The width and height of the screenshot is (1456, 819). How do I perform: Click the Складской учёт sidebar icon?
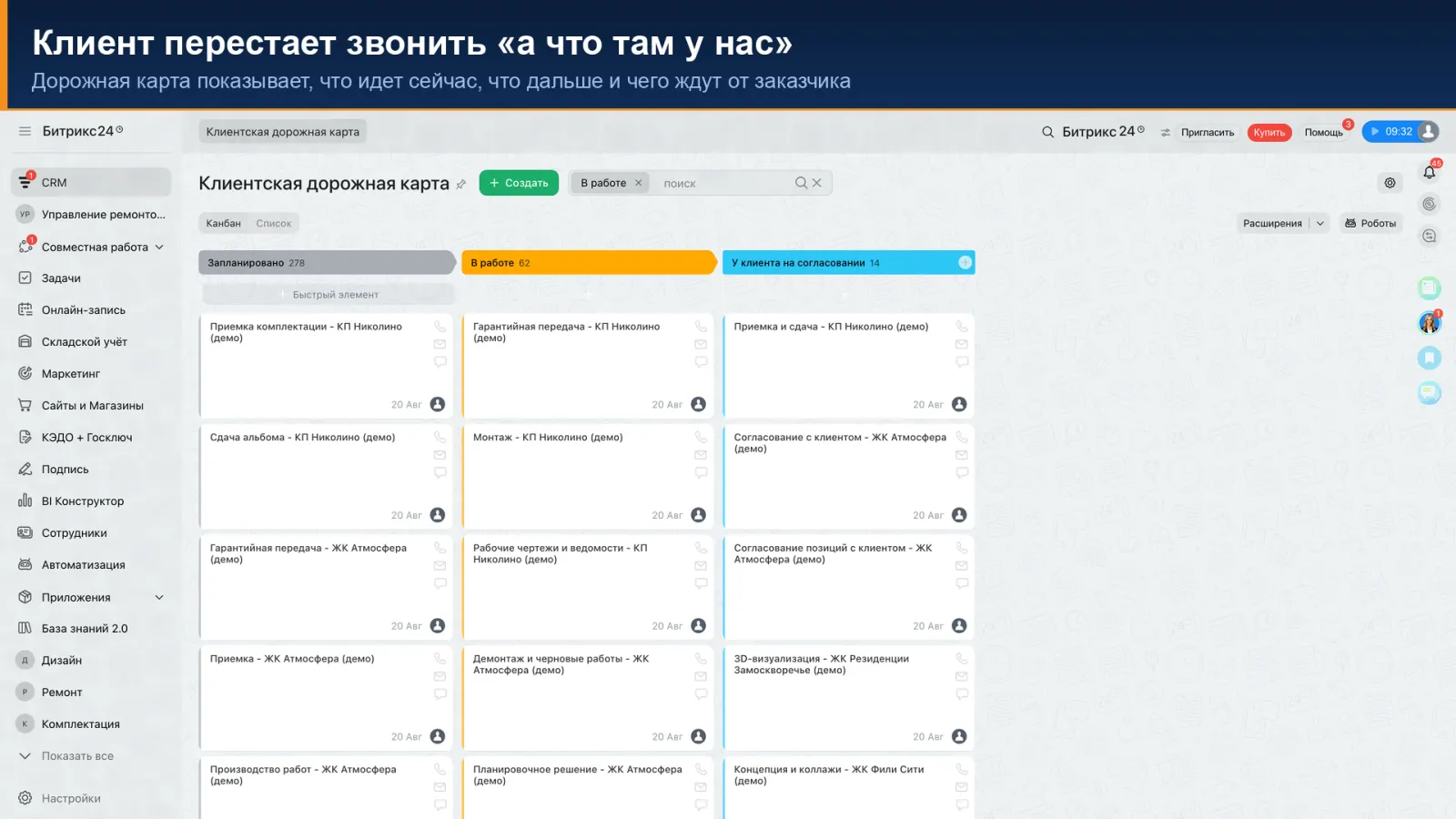coord(25,342)
